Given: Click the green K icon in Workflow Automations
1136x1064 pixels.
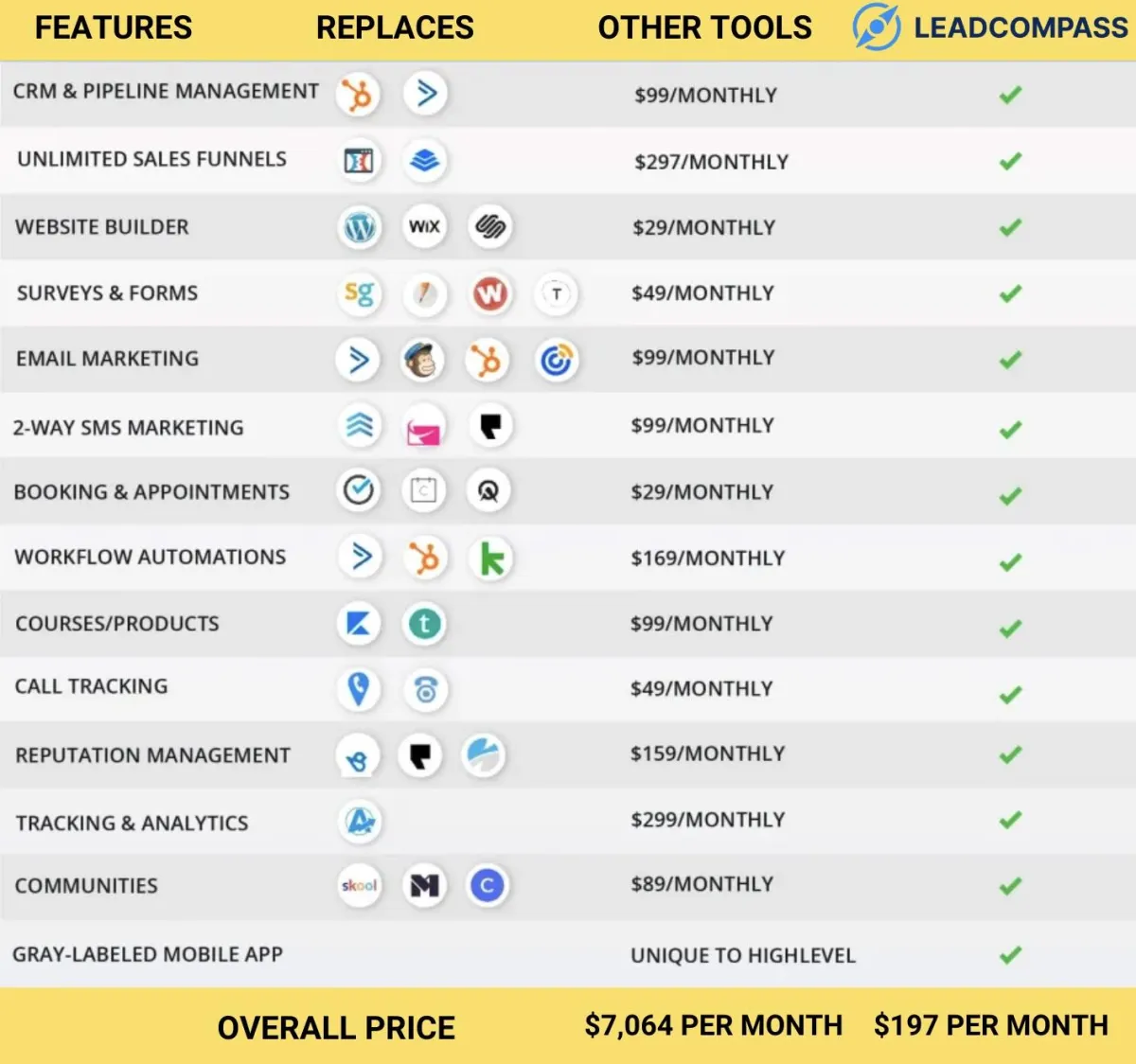Looking at the screenshot, I should tap(491, 559).
